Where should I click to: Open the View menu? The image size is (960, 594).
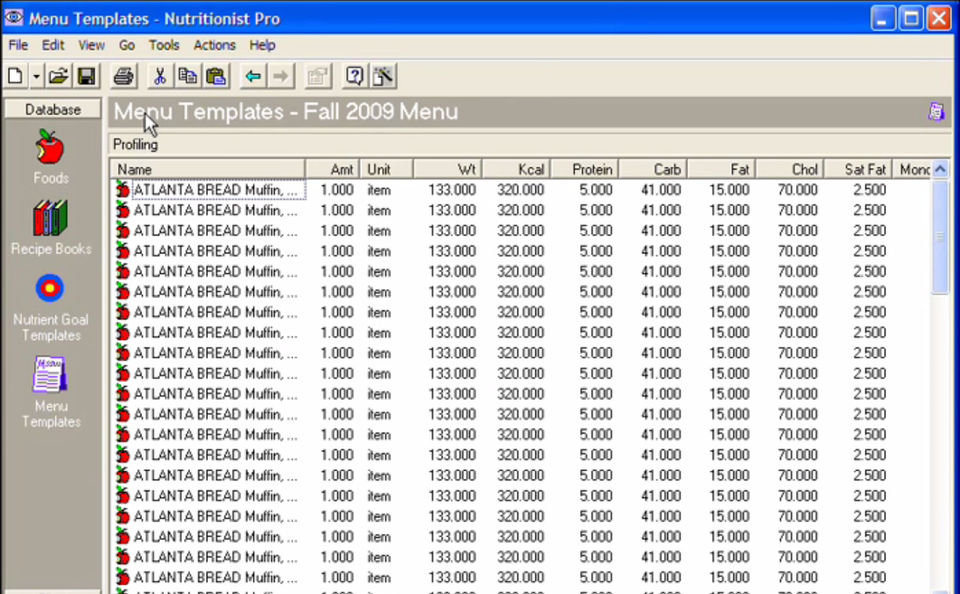pyautogui.click(x=91, y=45)
